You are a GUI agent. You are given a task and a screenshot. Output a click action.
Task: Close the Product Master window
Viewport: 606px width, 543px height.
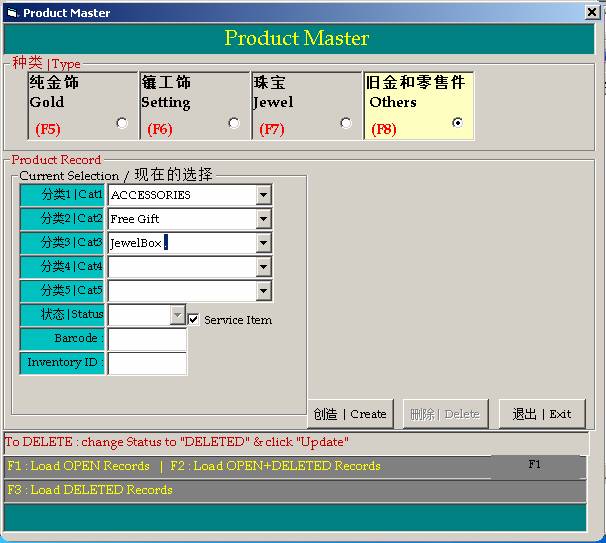pos(591,13)
